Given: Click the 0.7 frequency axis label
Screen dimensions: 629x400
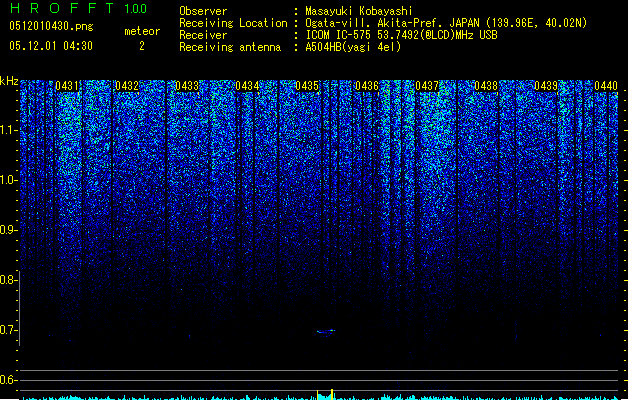Looking at the screenshot, I should pyautogui.click(x=8, y=330).
